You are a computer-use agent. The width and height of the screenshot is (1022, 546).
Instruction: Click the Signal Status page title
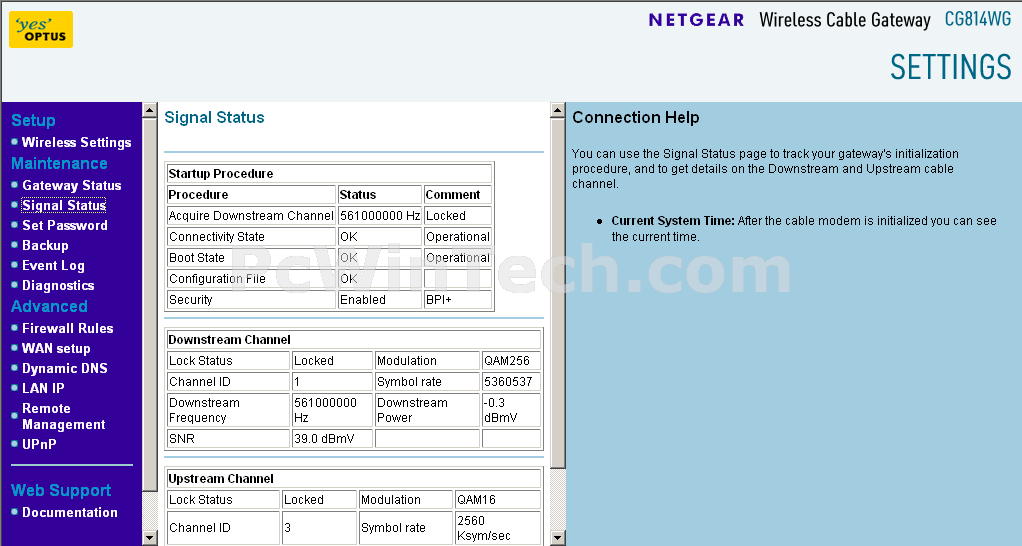pyautogui.click(x=214, y=117)
